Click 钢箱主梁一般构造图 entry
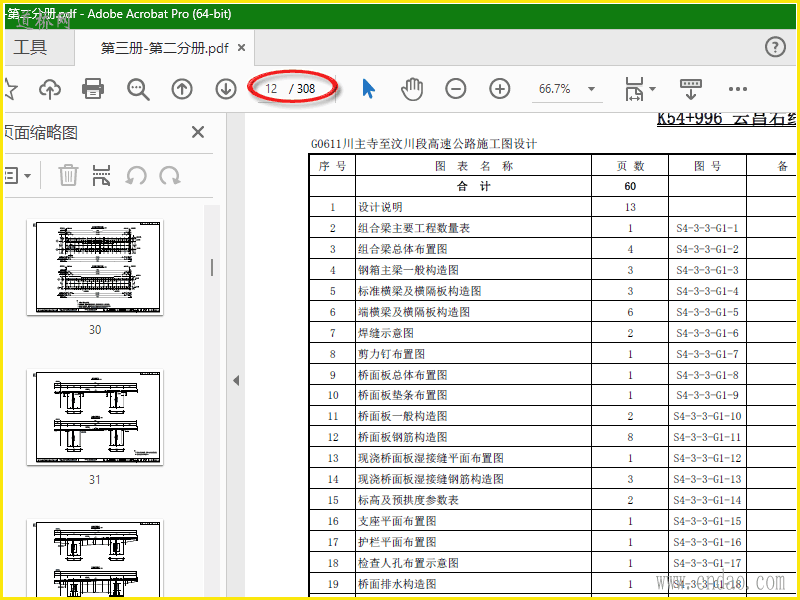The width and height of the screenshot is (800, 600). tap(408, 270)
